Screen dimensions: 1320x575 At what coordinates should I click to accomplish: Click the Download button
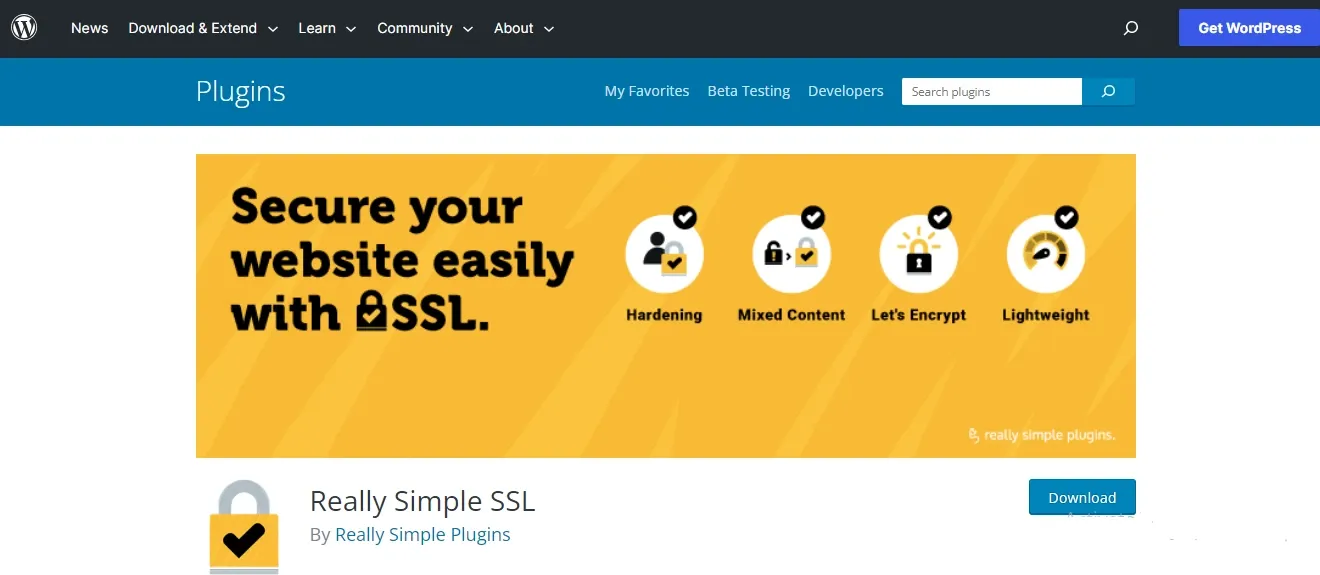click(1082, 497)
